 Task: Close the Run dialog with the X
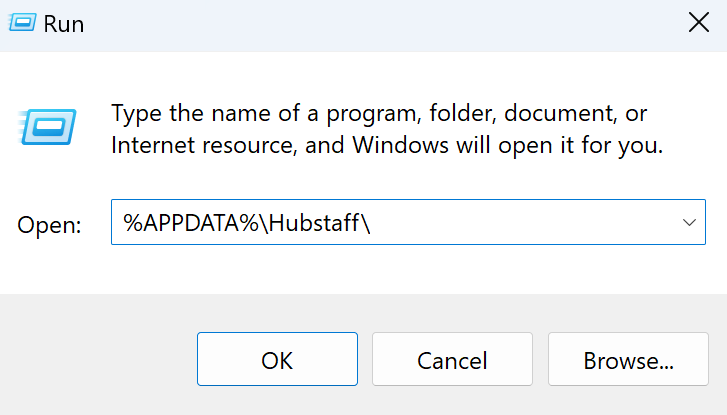698,22
